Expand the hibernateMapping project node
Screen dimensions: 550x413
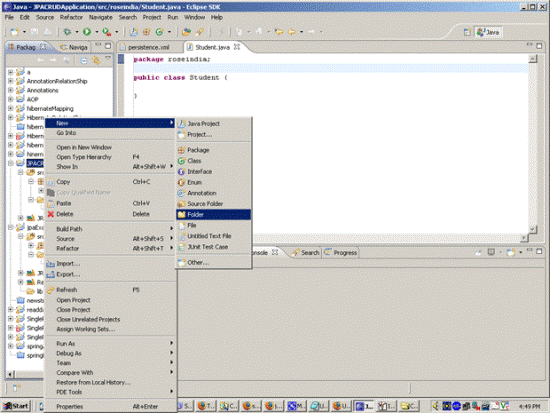point(11,108)
